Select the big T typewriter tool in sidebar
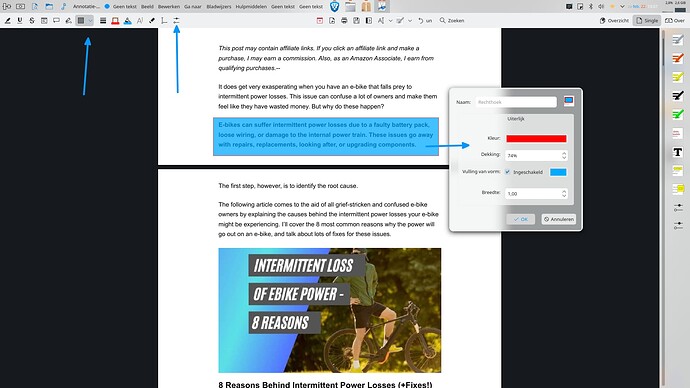This screenshot has height=388, width=690. click(x=678, y=152)
